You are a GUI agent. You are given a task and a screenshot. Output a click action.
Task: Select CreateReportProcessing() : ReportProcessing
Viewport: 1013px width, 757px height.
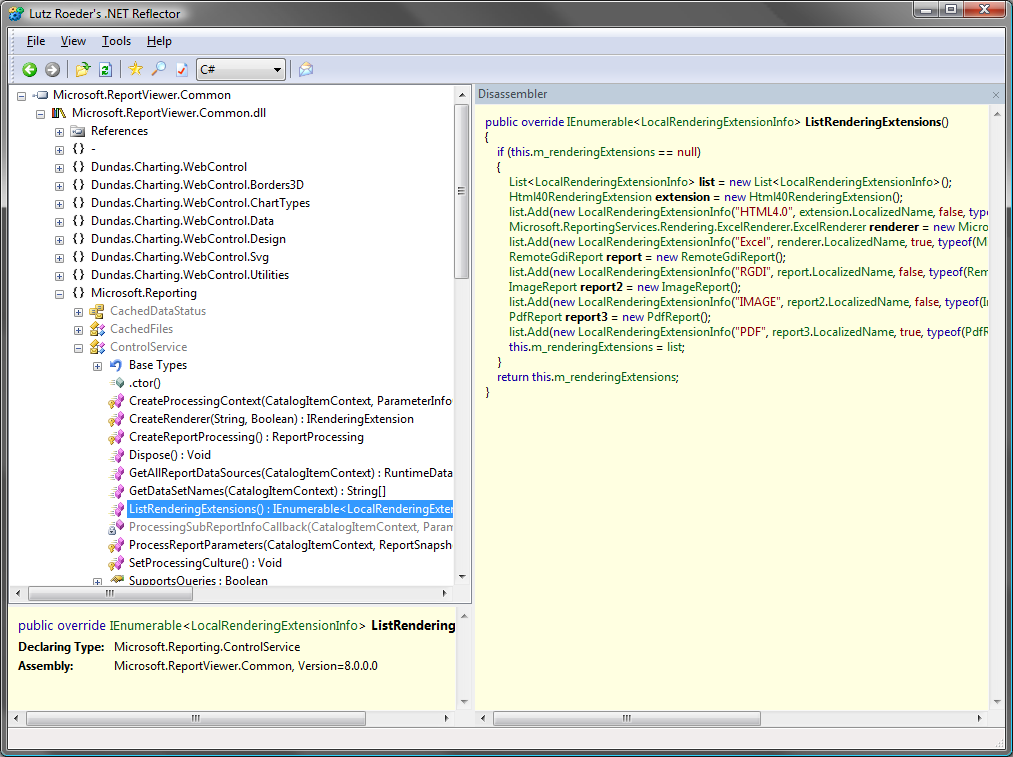coord(246,437)
